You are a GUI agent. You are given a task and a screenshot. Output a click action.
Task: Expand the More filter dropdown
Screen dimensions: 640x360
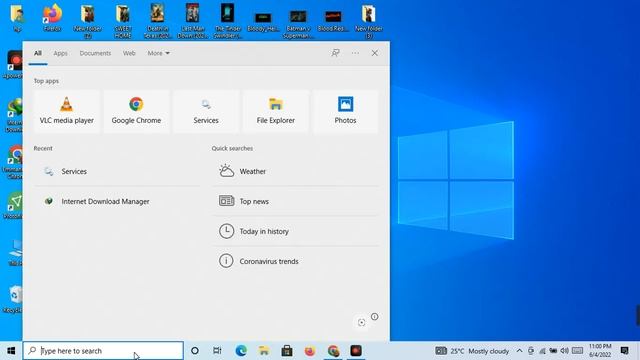pos(158,53)
